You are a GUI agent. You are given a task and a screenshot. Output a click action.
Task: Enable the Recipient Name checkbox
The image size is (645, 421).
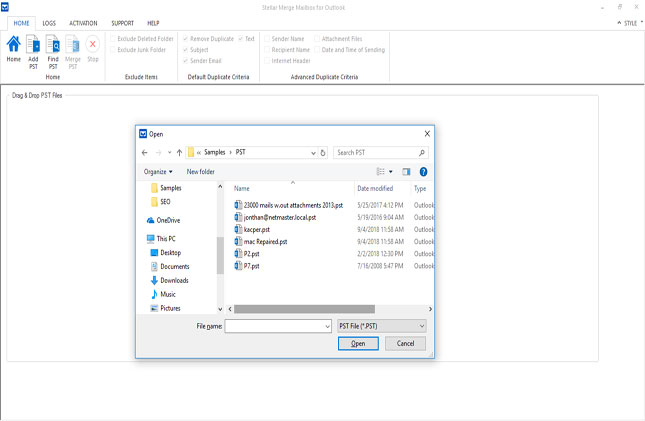coord(267,50)
